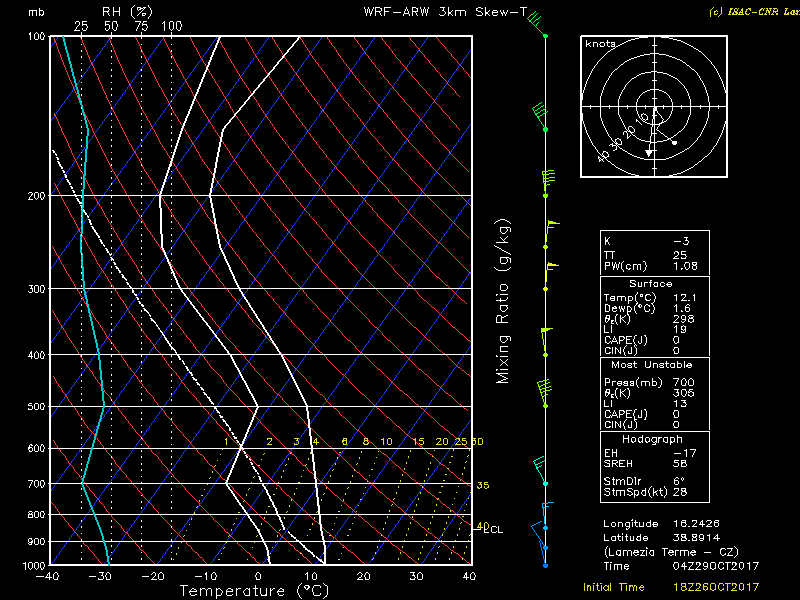Click the surface Dewp value 1.6
The height and width of the screenshot is (600, 800).
click(x=682, y=309)
